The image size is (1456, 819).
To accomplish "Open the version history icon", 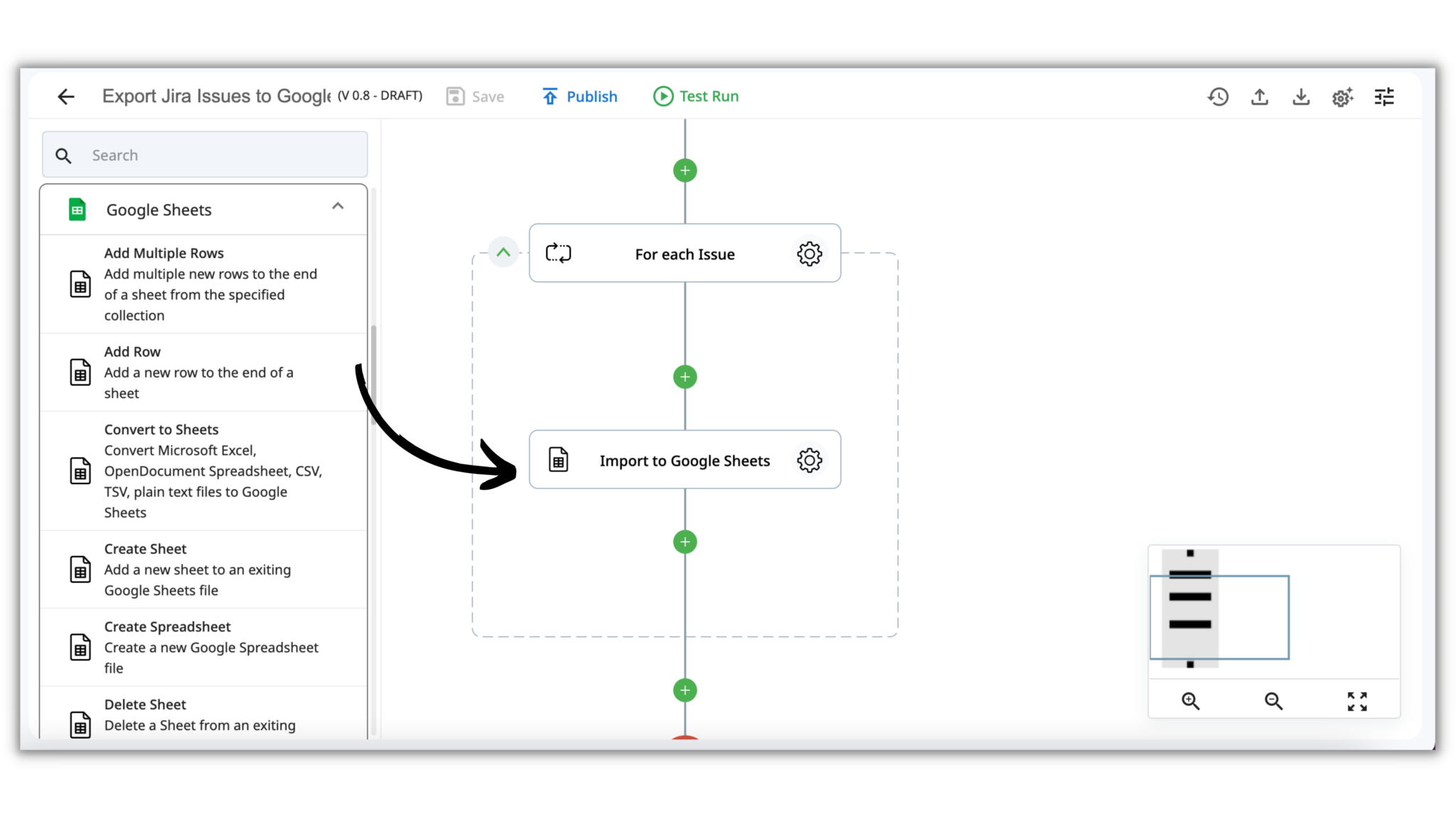I will click(1218, 97).
